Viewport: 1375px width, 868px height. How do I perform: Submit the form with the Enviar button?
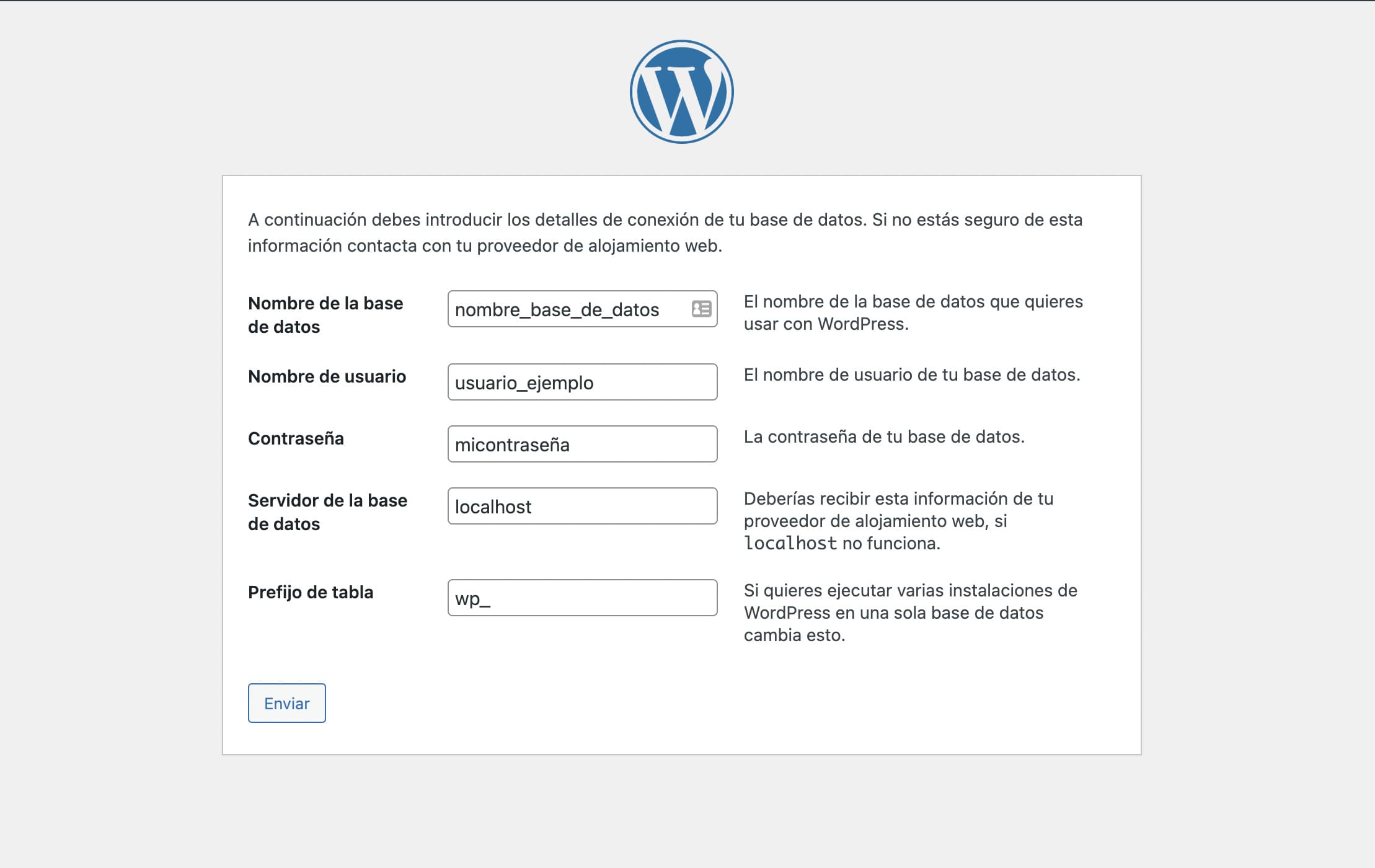[x=287, y=703]
